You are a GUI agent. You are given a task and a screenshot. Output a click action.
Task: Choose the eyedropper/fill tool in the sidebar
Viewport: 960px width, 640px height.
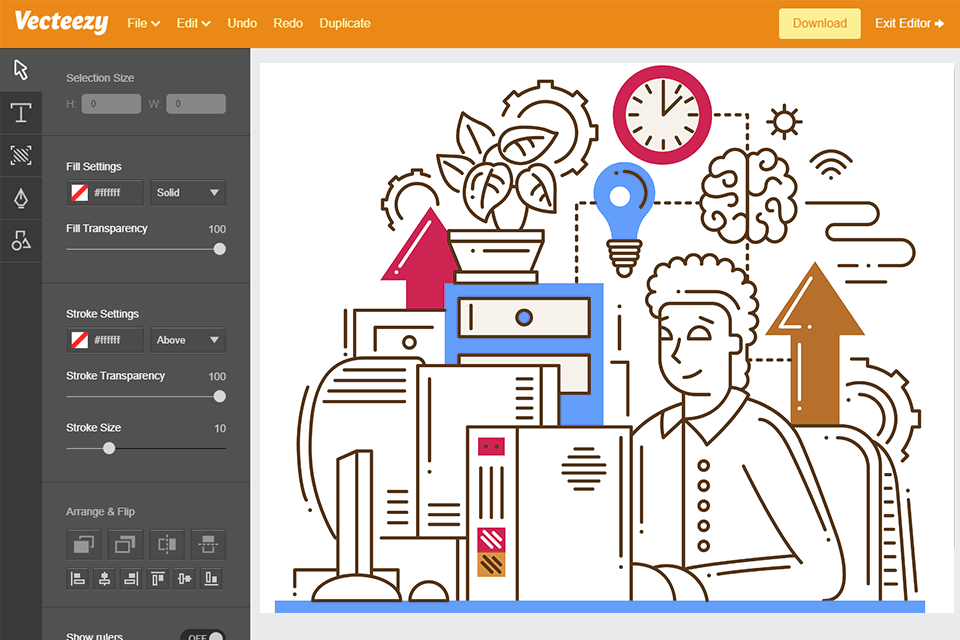point(20,198)
